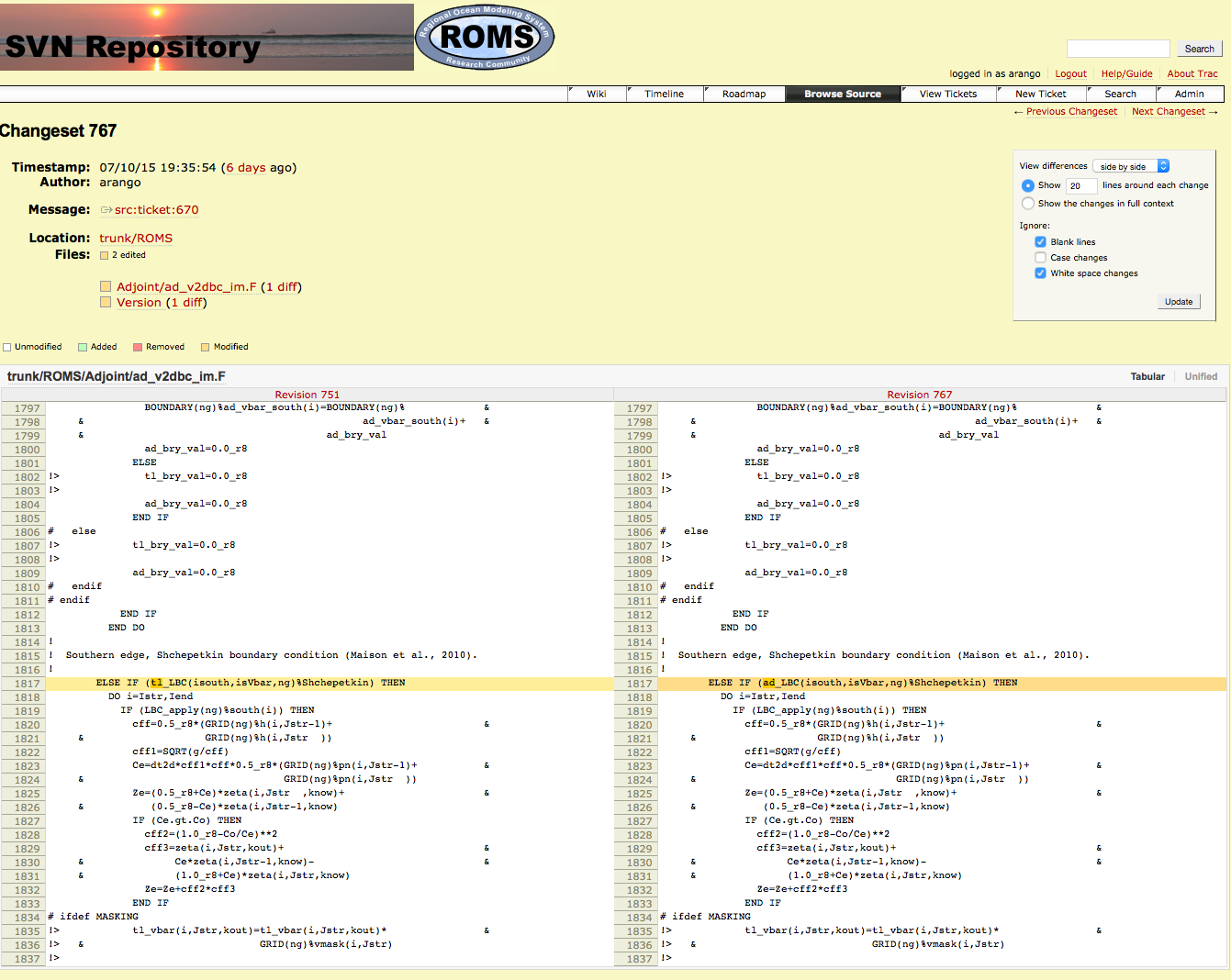Switch the diff view to Unified
The image size is (1231, 980).
(1200, 376)
